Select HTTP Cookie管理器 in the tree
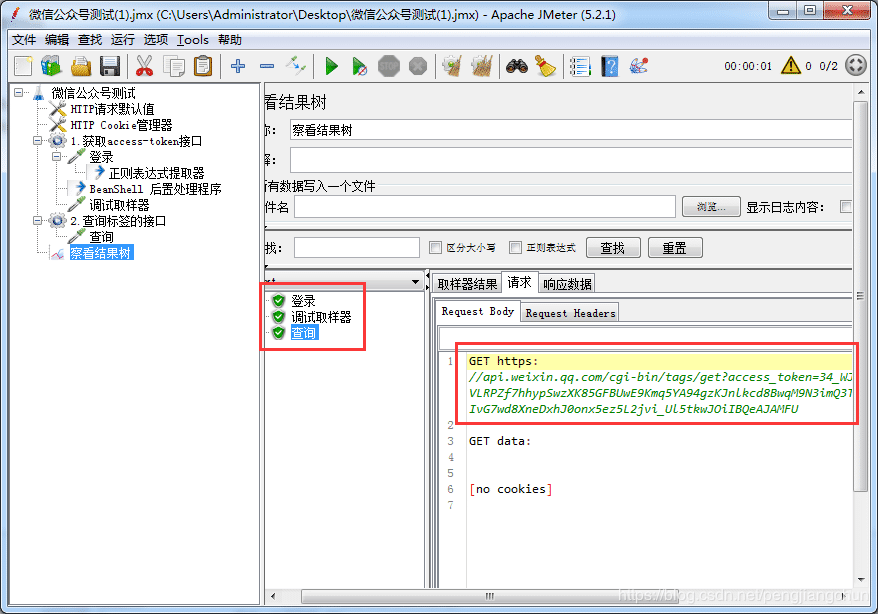This screenshot has height=614, width=878. click(122, 125)
